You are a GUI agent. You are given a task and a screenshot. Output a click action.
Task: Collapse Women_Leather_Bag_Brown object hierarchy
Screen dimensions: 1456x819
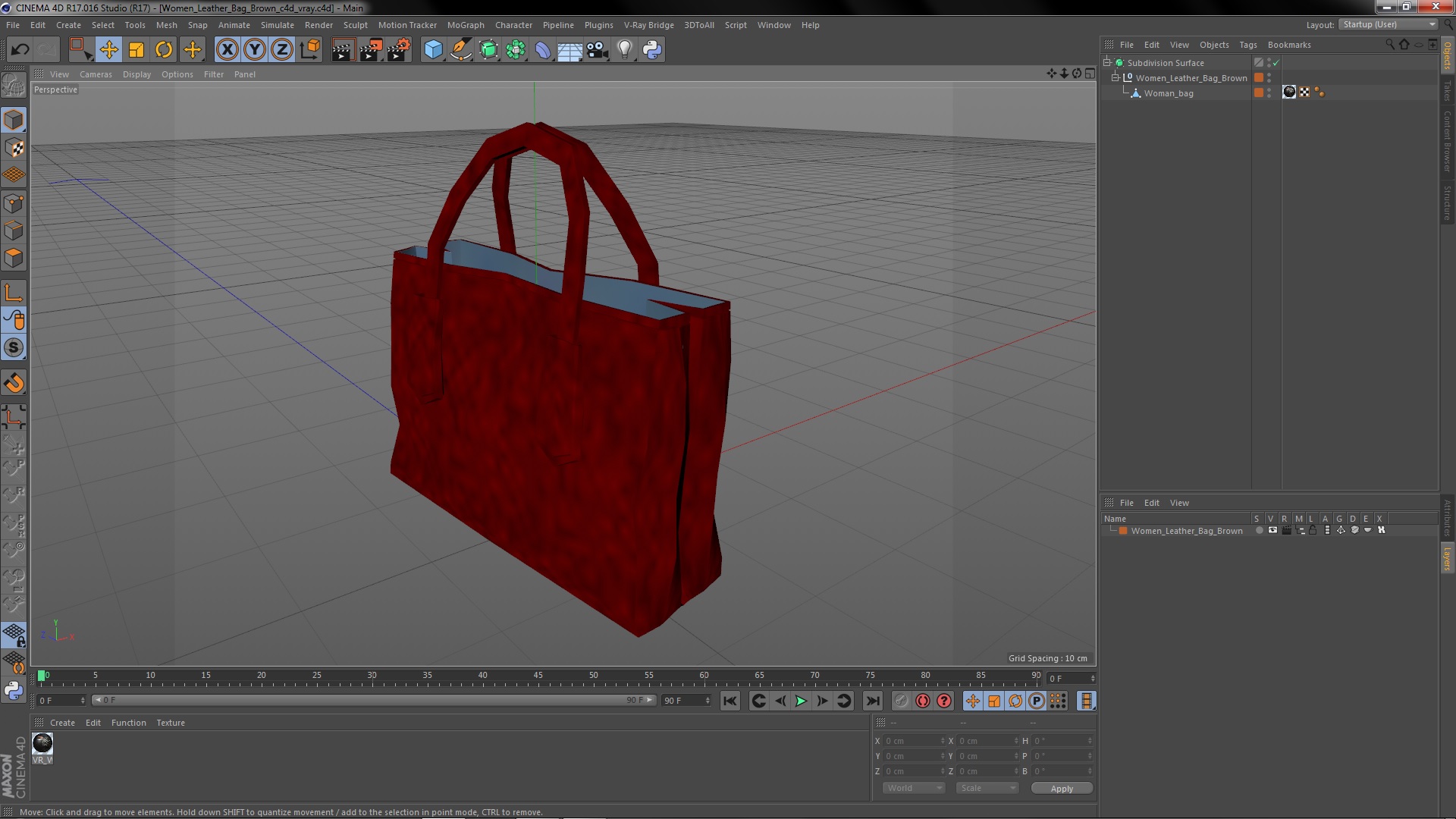1116,78
